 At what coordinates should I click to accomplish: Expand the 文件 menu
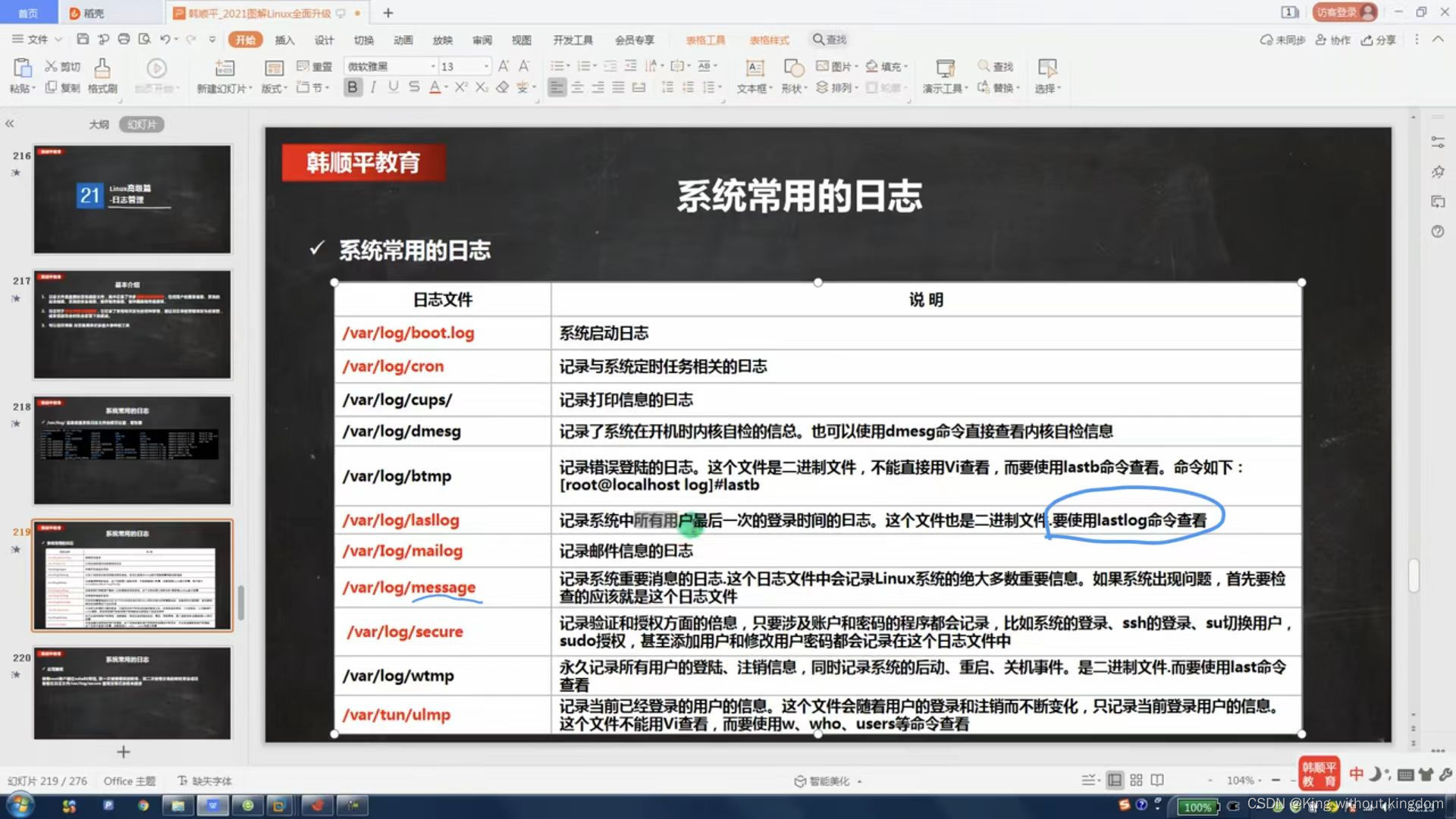point(36,39)
